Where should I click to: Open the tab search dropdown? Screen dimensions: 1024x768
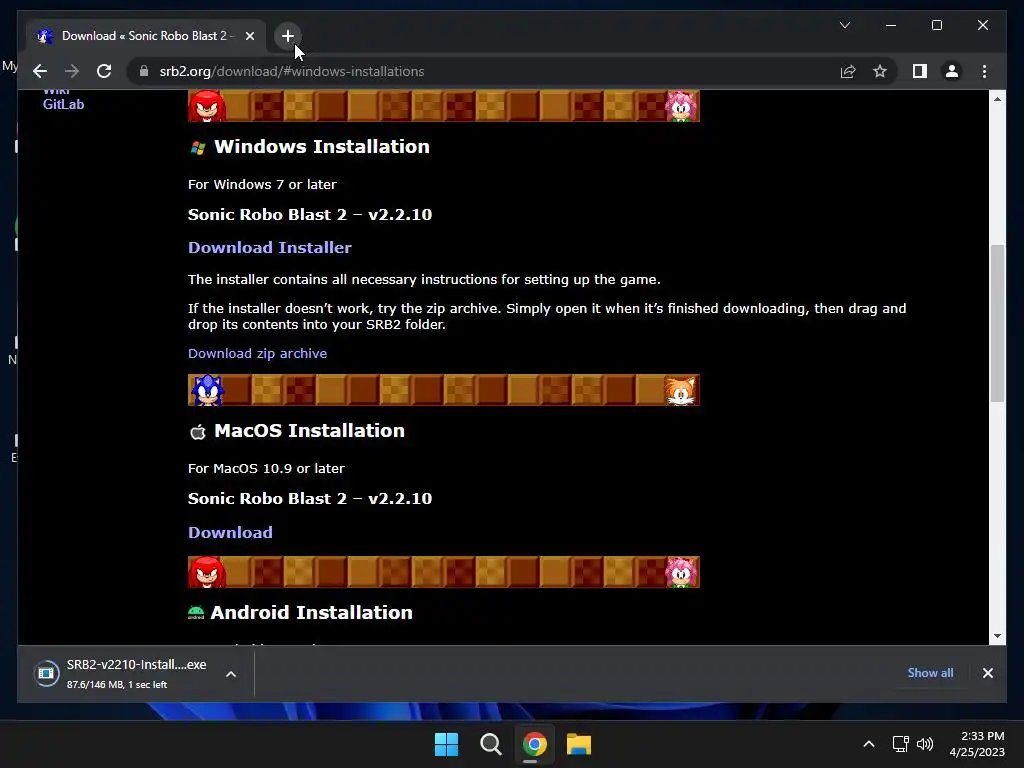[844, 25]
